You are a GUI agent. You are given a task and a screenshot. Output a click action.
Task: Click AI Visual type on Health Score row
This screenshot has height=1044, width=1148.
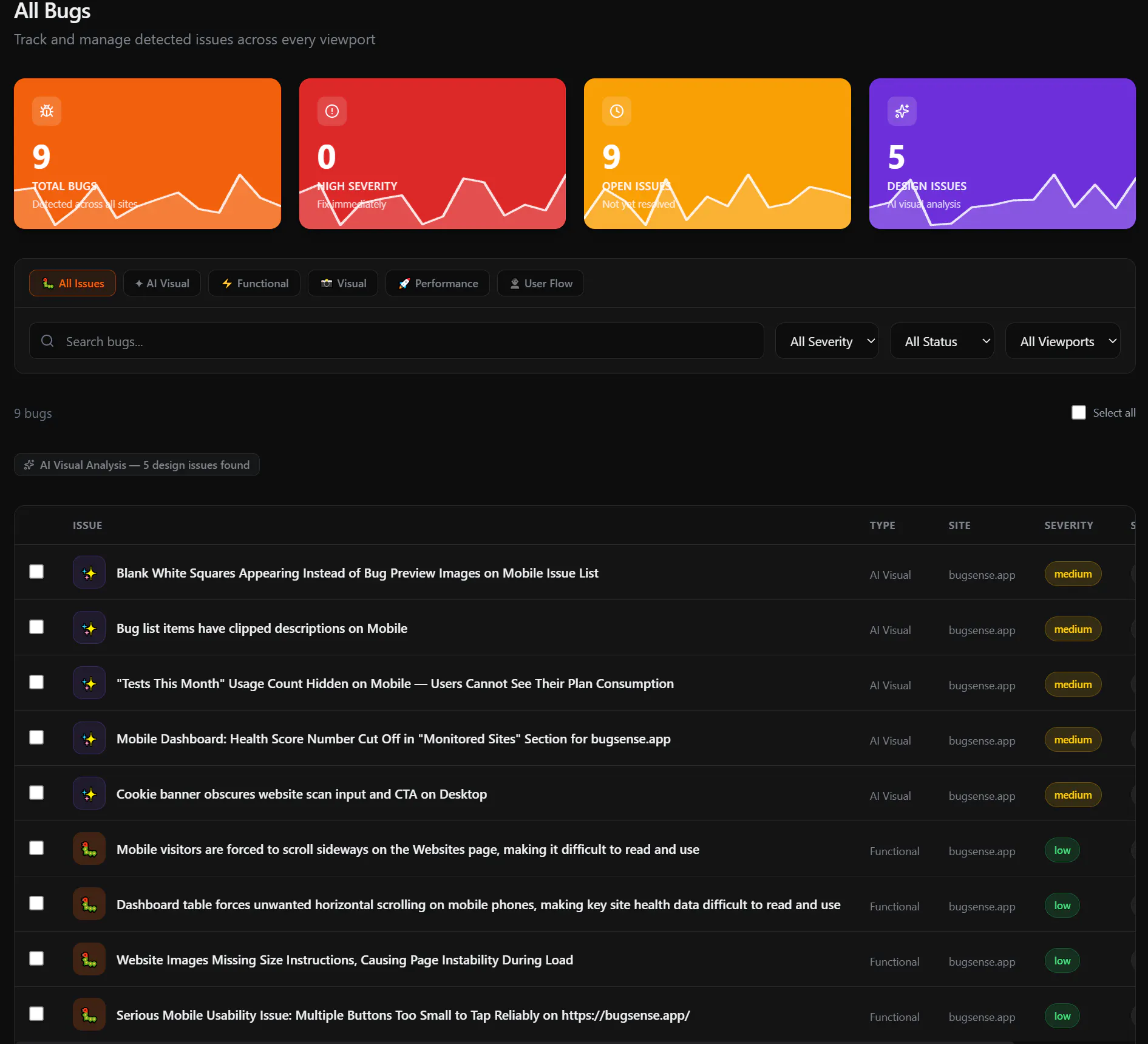coord(890,740)
